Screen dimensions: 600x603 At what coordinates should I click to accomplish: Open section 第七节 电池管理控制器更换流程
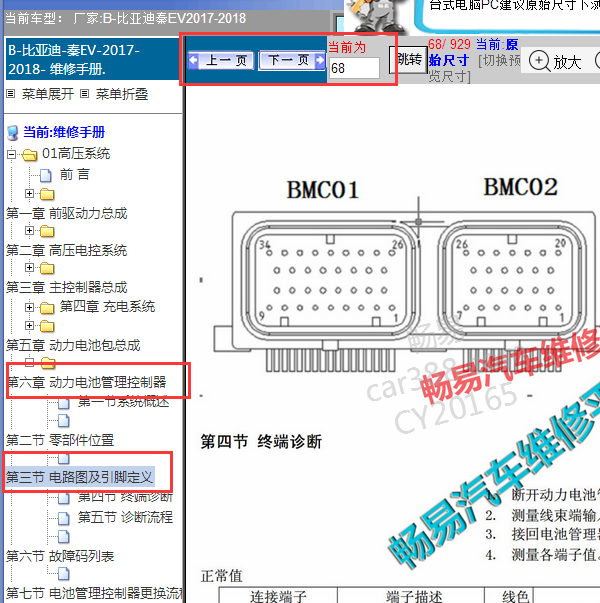pos(95,593)
